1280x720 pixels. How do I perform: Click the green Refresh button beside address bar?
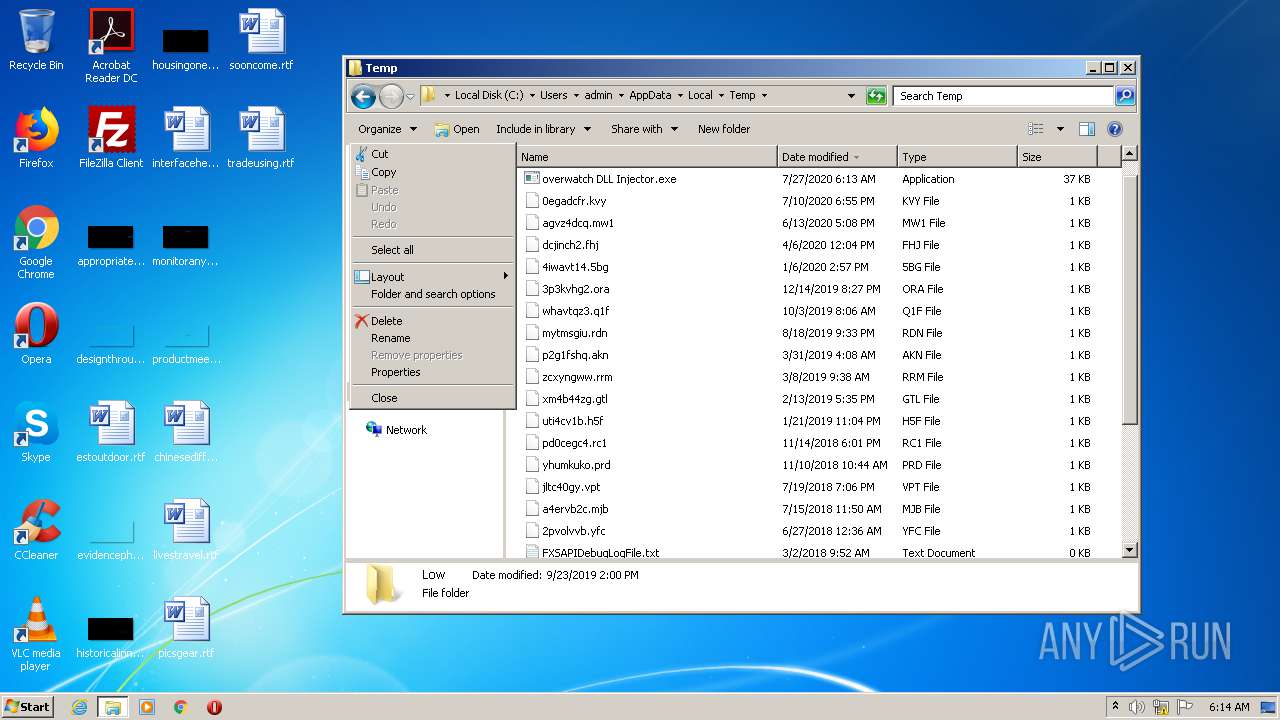pos(876,96)
